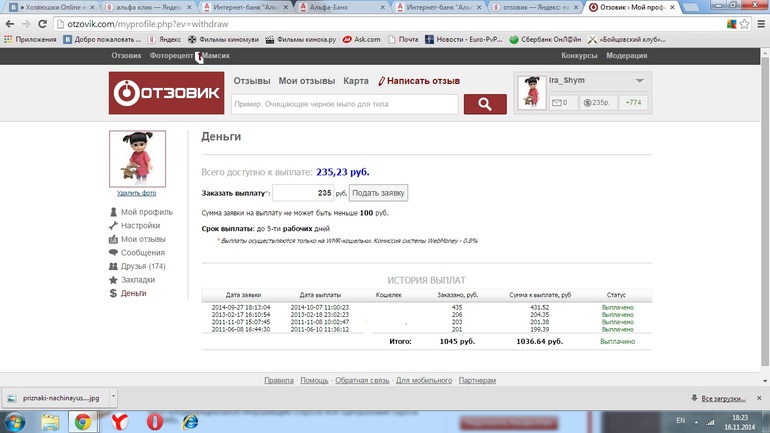Click the Windows Start button
The image size is (770, 433).
tap(14, 422)
